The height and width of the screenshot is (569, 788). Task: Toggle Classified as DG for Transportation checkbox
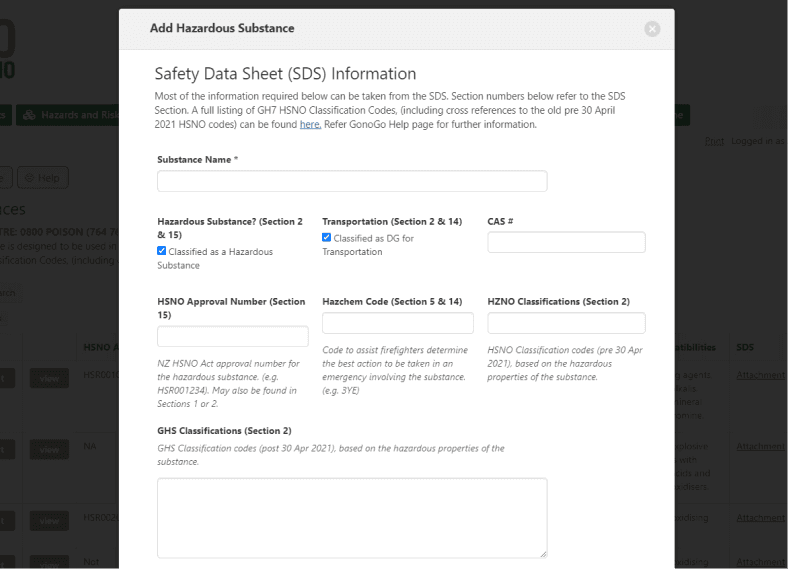327,238
